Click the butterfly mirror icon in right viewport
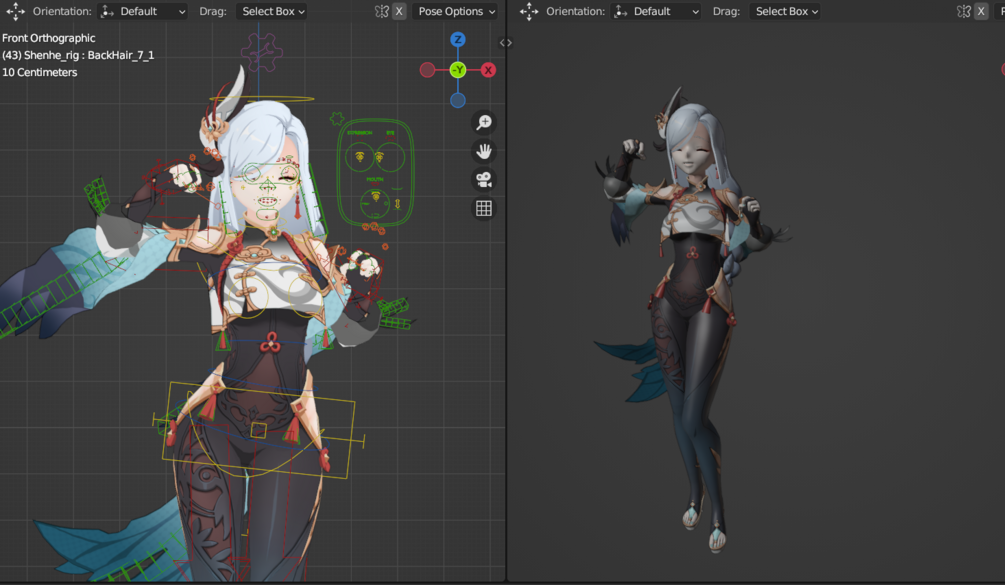The height and width of the screenshot is (585, 1005). coord(964,11)
